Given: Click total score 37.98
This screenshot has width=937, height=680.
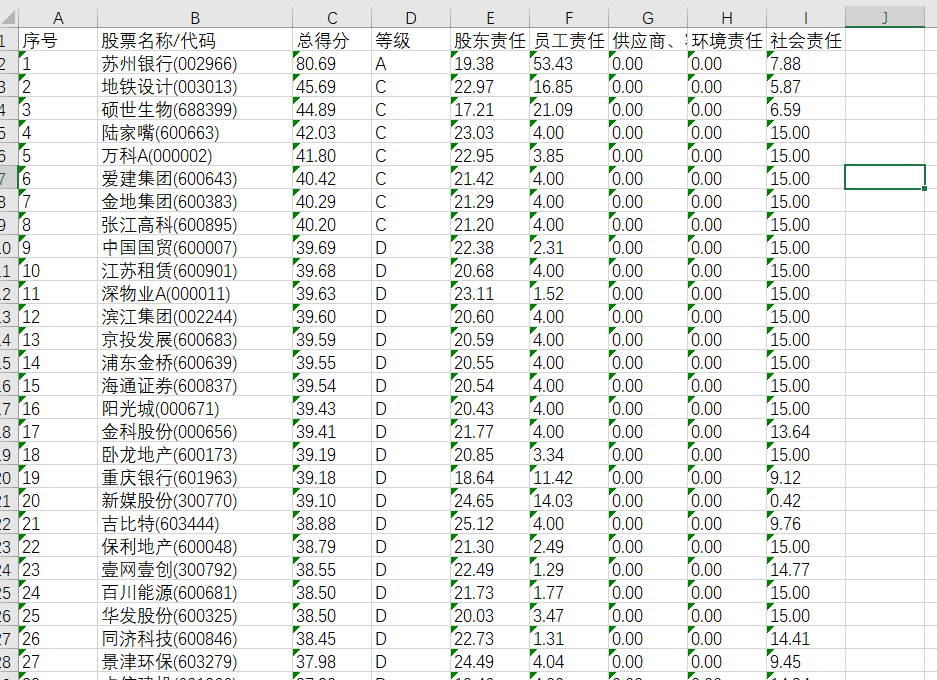Looking at the screenshot, I should pyautogui.click(x=332, y=661).
